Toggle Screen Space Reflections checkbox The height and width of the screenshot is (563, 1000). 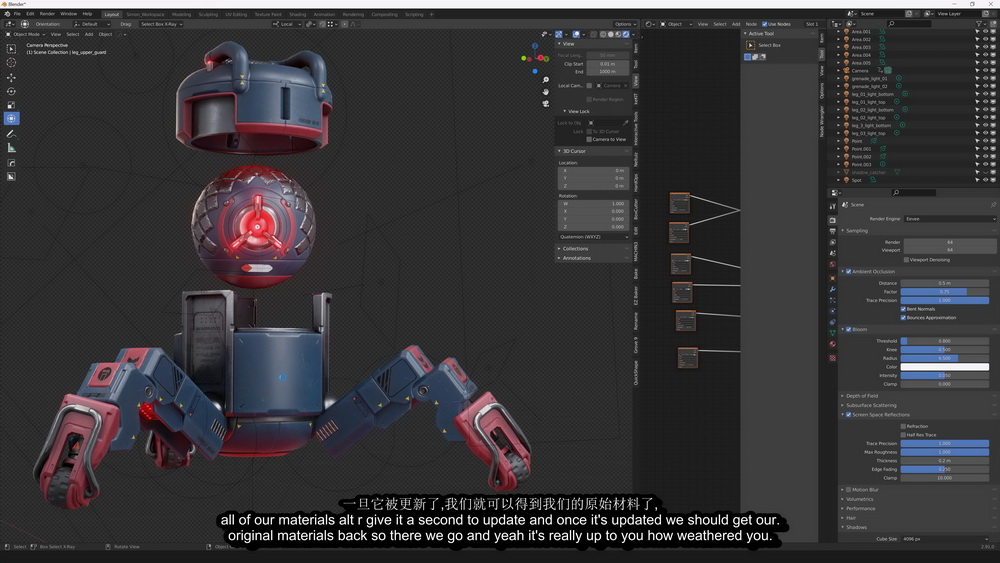click(x=849, y=415)
